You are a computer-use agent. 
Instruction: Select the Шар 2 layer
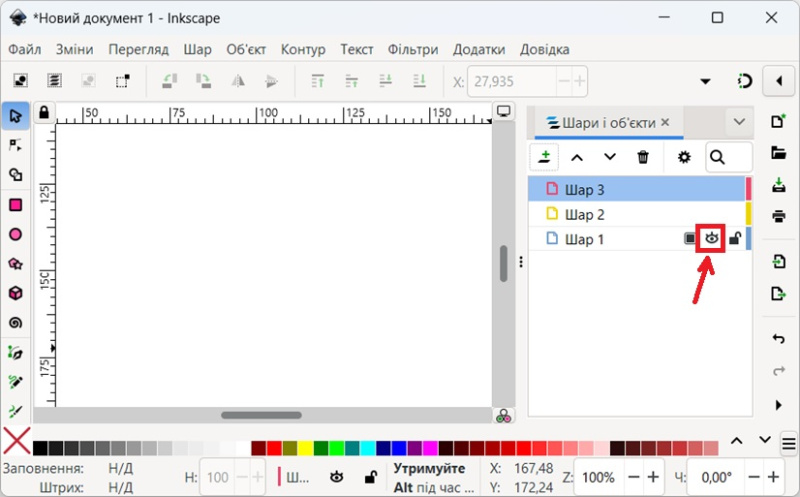[x=585, y=214]
